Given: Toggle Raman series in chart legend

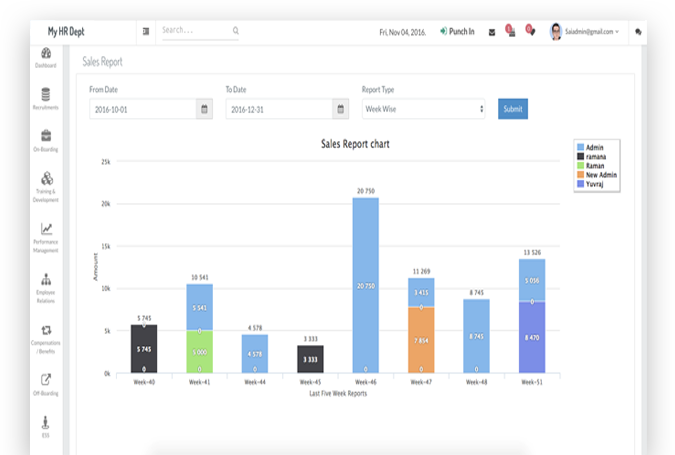Looking at the screenshot, I should pyautogui.click(x=591, y=165).
